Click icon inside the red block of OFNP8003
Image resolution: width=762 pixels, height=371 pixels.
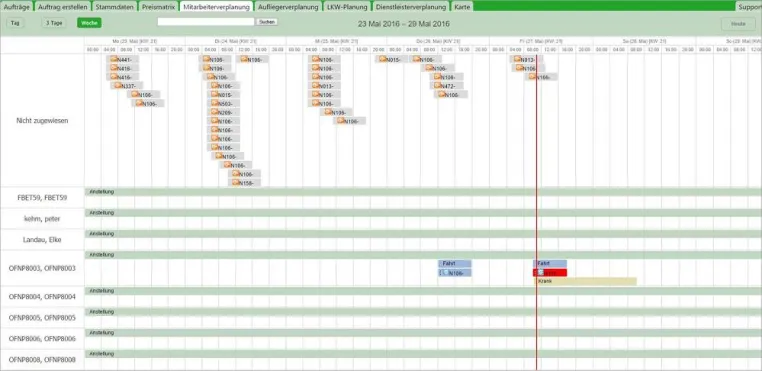(540, 272)
